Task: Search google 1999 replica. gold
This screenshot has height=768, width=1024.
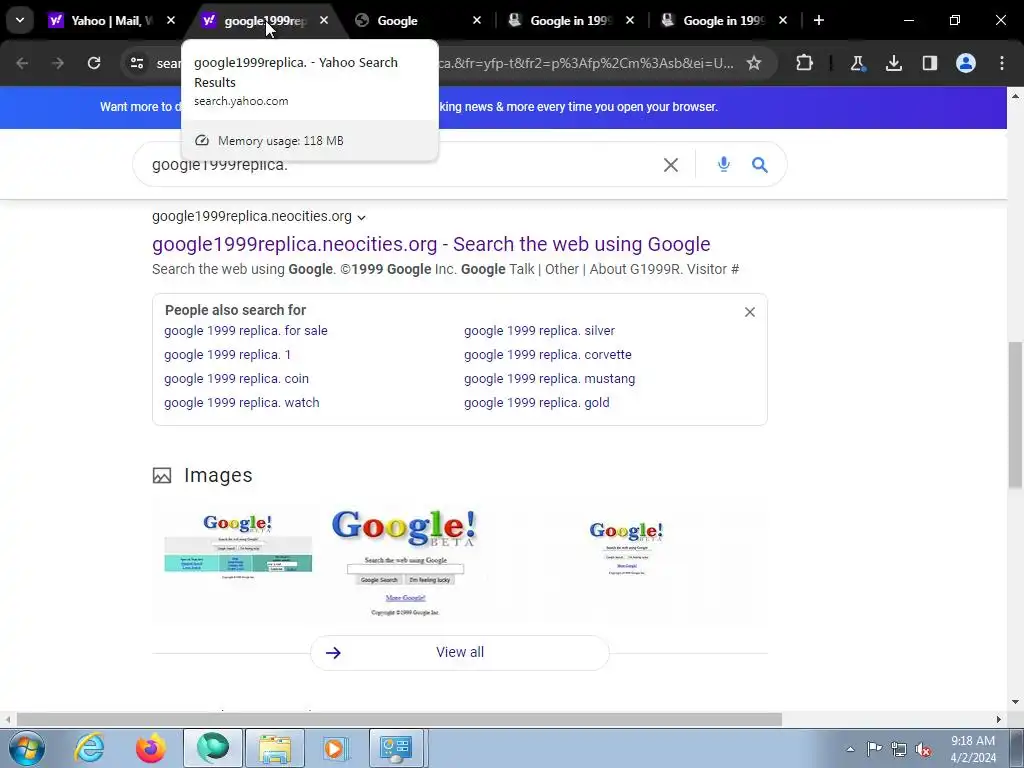Action: [x=537, y=403]
